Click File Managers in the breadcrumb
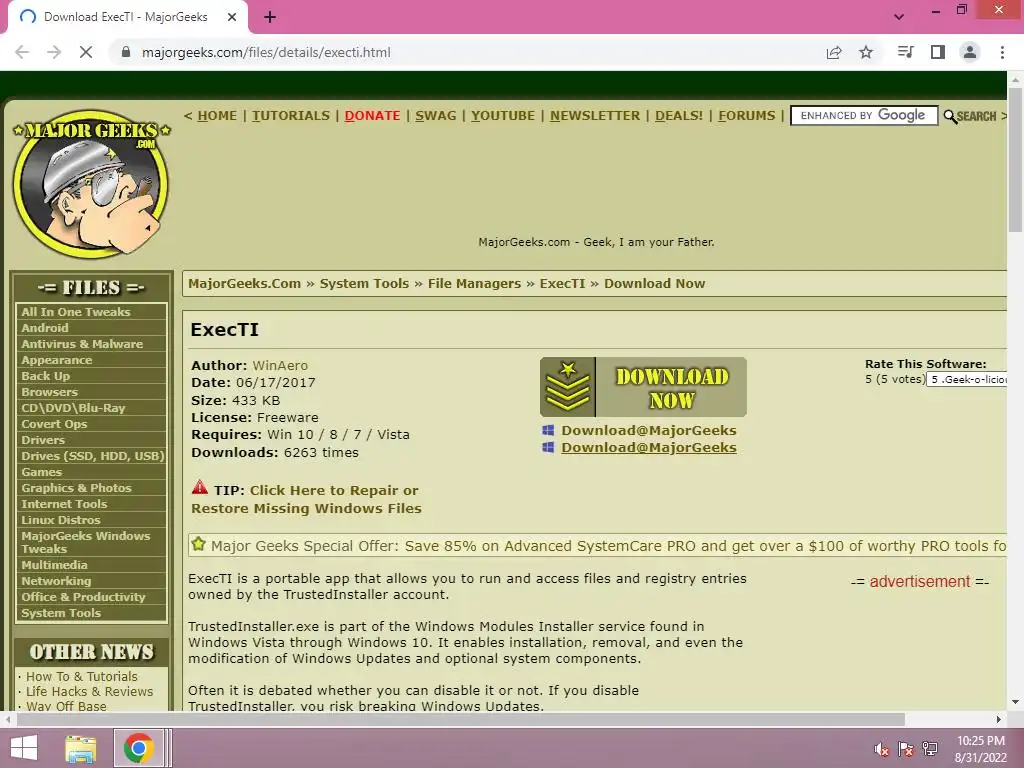The height and width of the screenshot is (768, 1024). coord(474,283)
